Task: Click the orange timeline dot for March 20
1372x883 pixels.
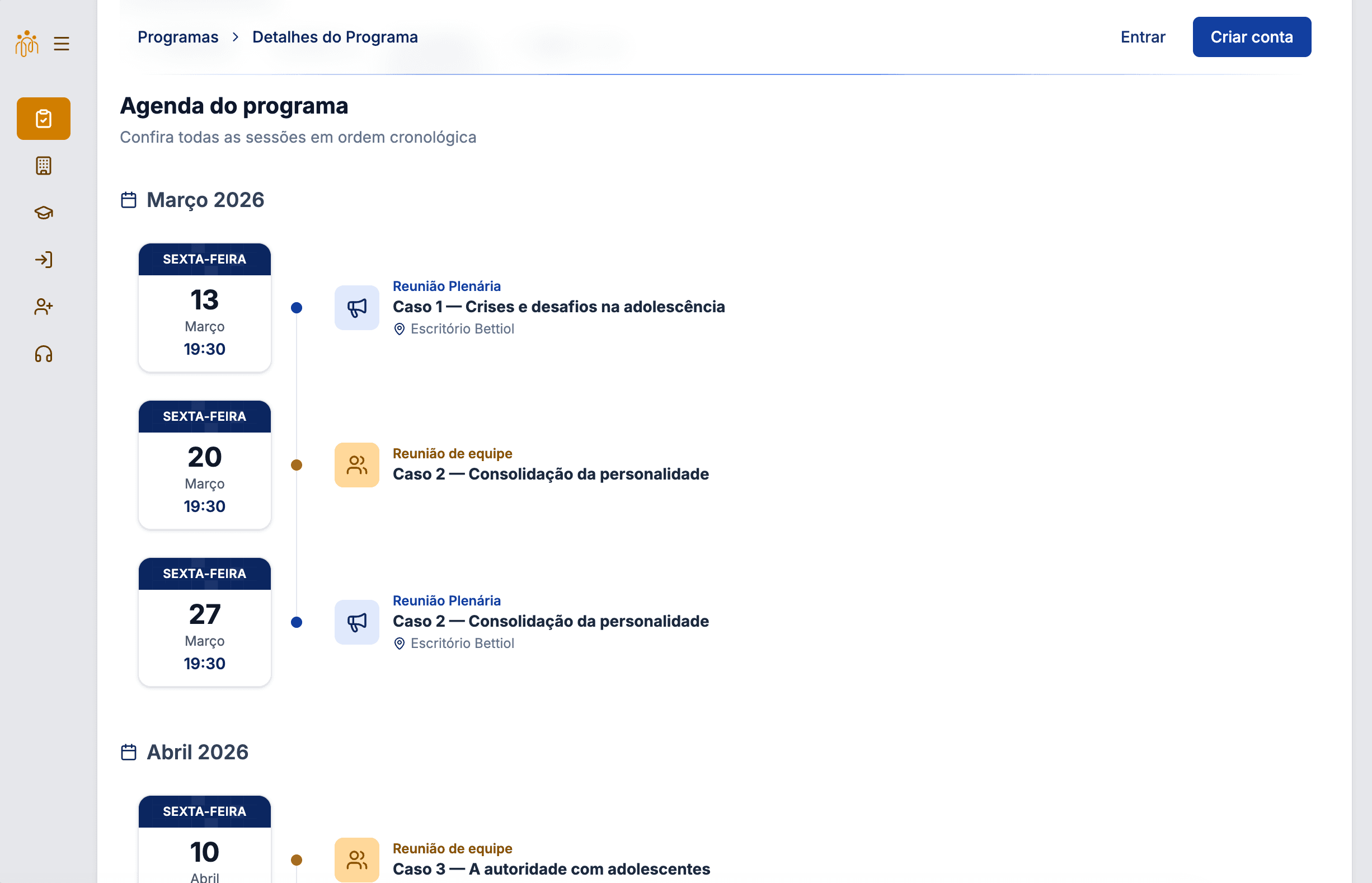Action: pos(297,465)
